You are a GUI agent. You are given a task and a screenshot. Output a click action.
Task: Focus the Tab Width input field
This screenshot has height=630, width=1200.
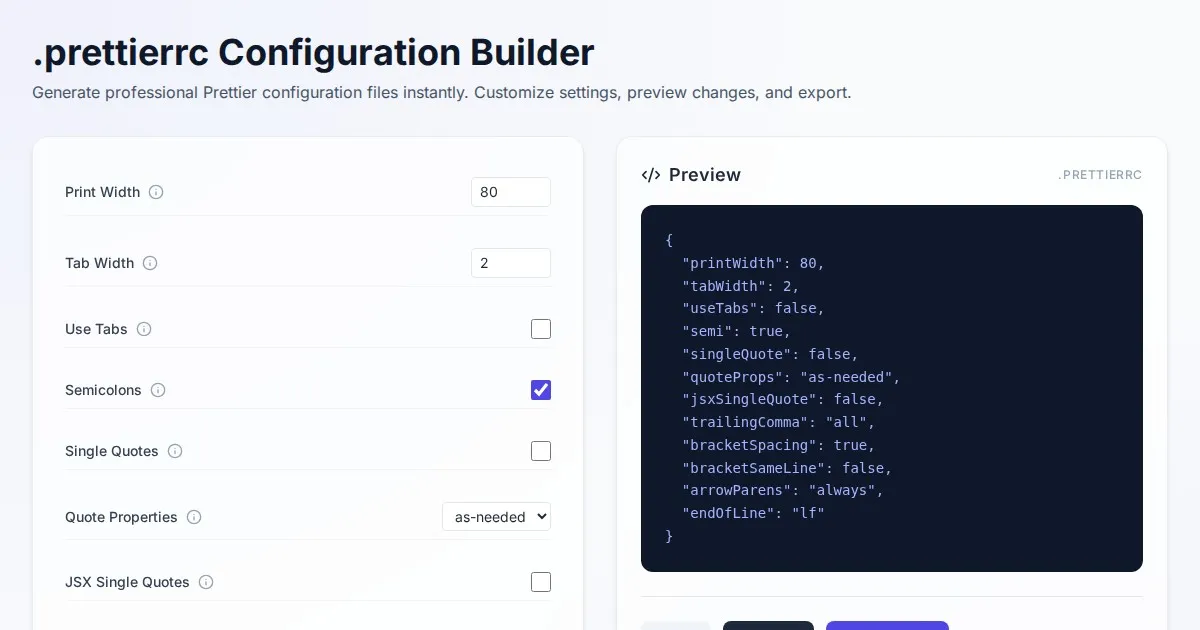(510, 263)
